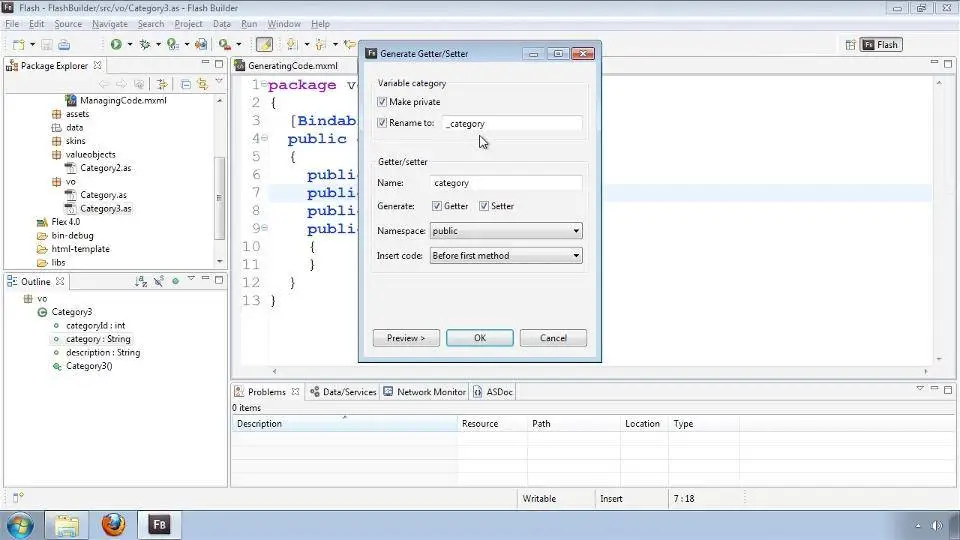Image resolution: width=960 pixels, height=540 pixels.
Task: Switch to the Data/Services tab
Action: (x=343, y=392)
